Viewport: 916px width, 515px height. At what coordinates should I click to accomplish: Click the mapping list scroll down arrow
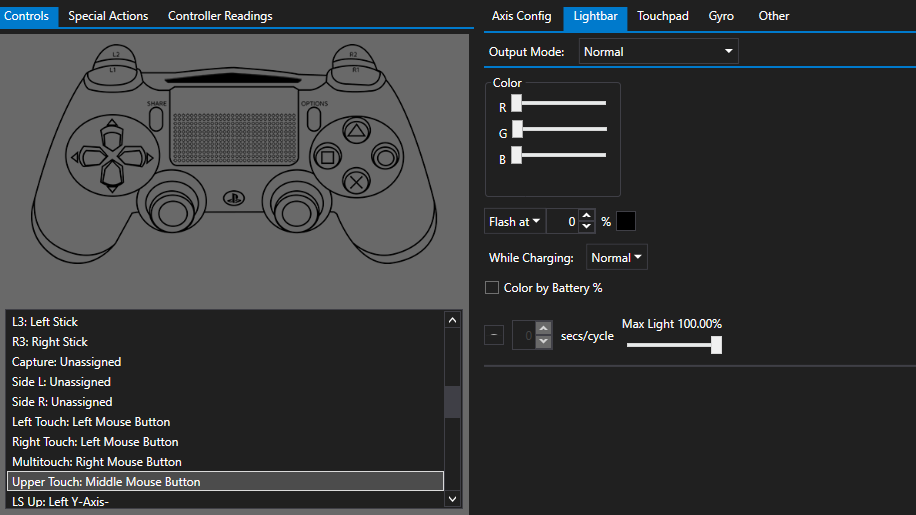click(x=453, y=499)
